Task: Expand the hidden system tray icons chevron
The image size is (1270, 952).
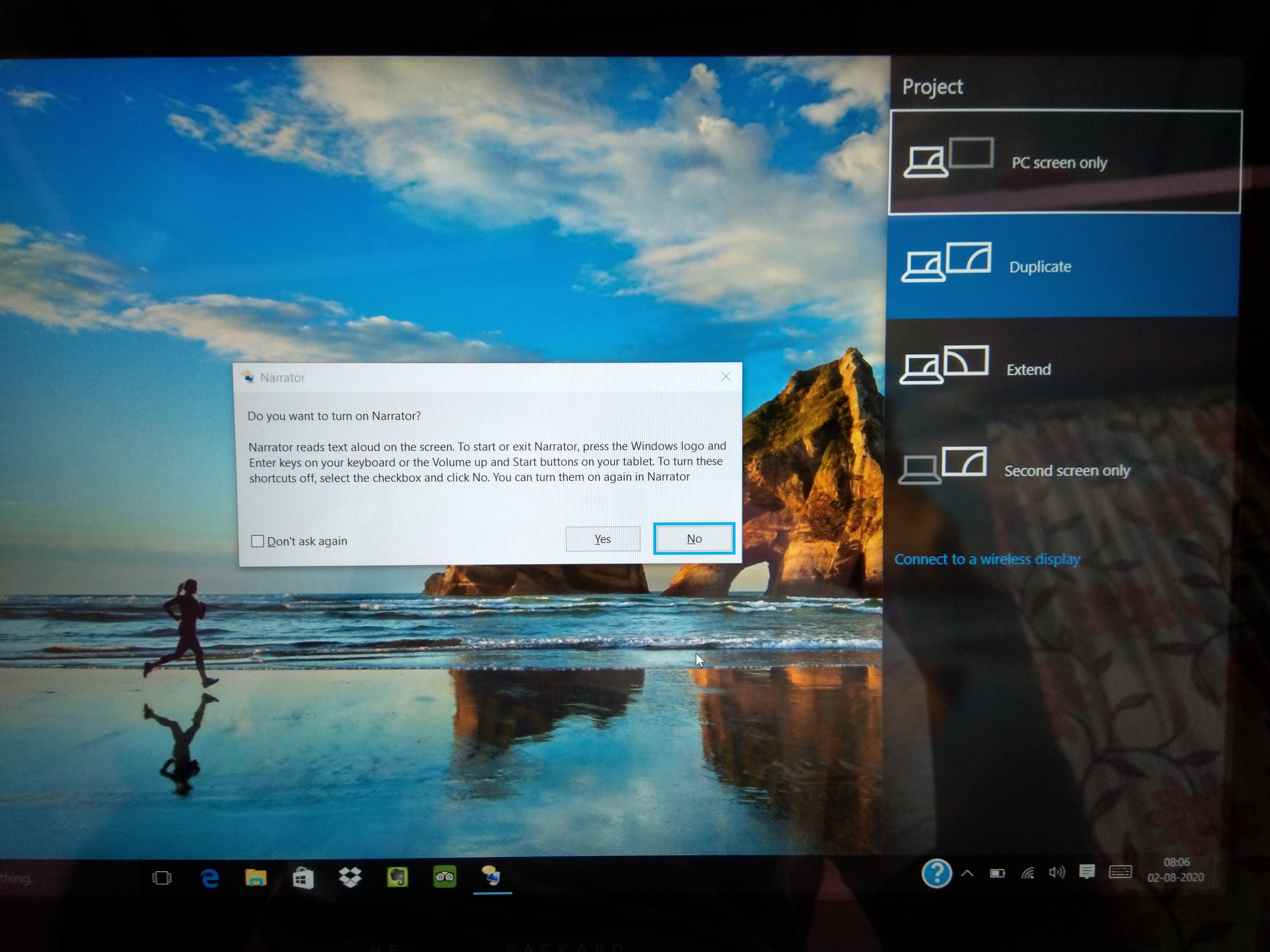Action: coord(967,873)
